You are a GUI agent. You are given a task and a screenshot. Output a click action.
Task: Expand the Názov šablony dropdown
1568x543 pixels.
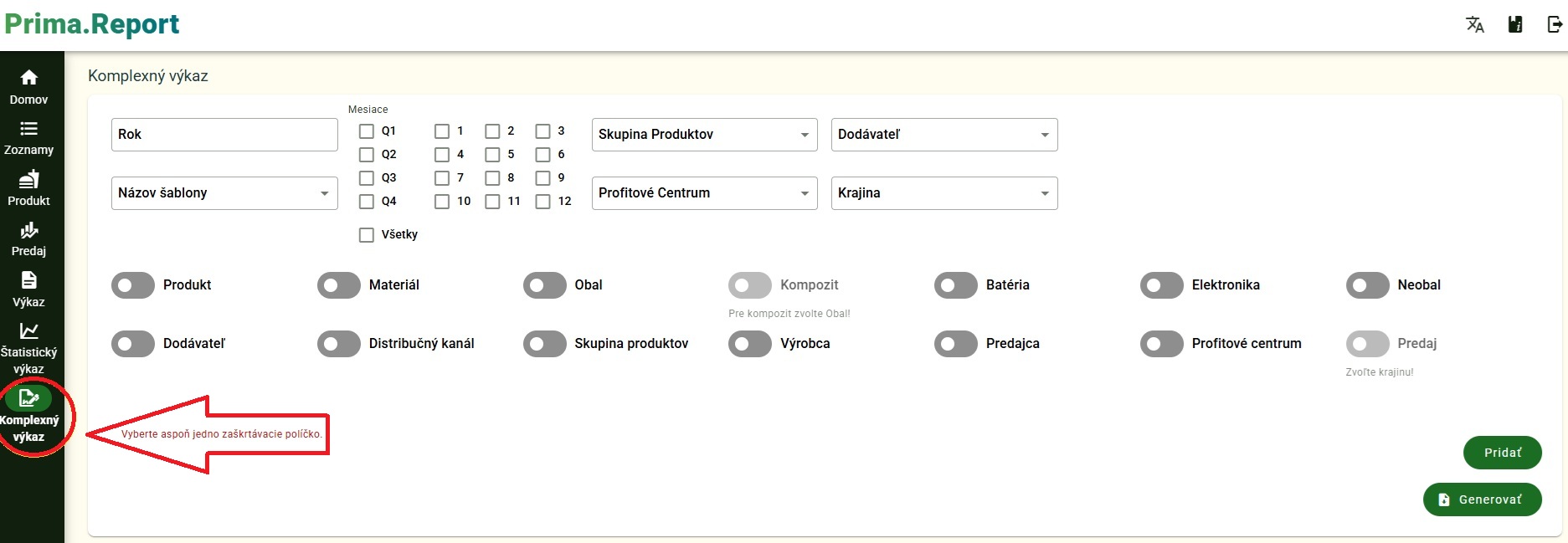224,193
